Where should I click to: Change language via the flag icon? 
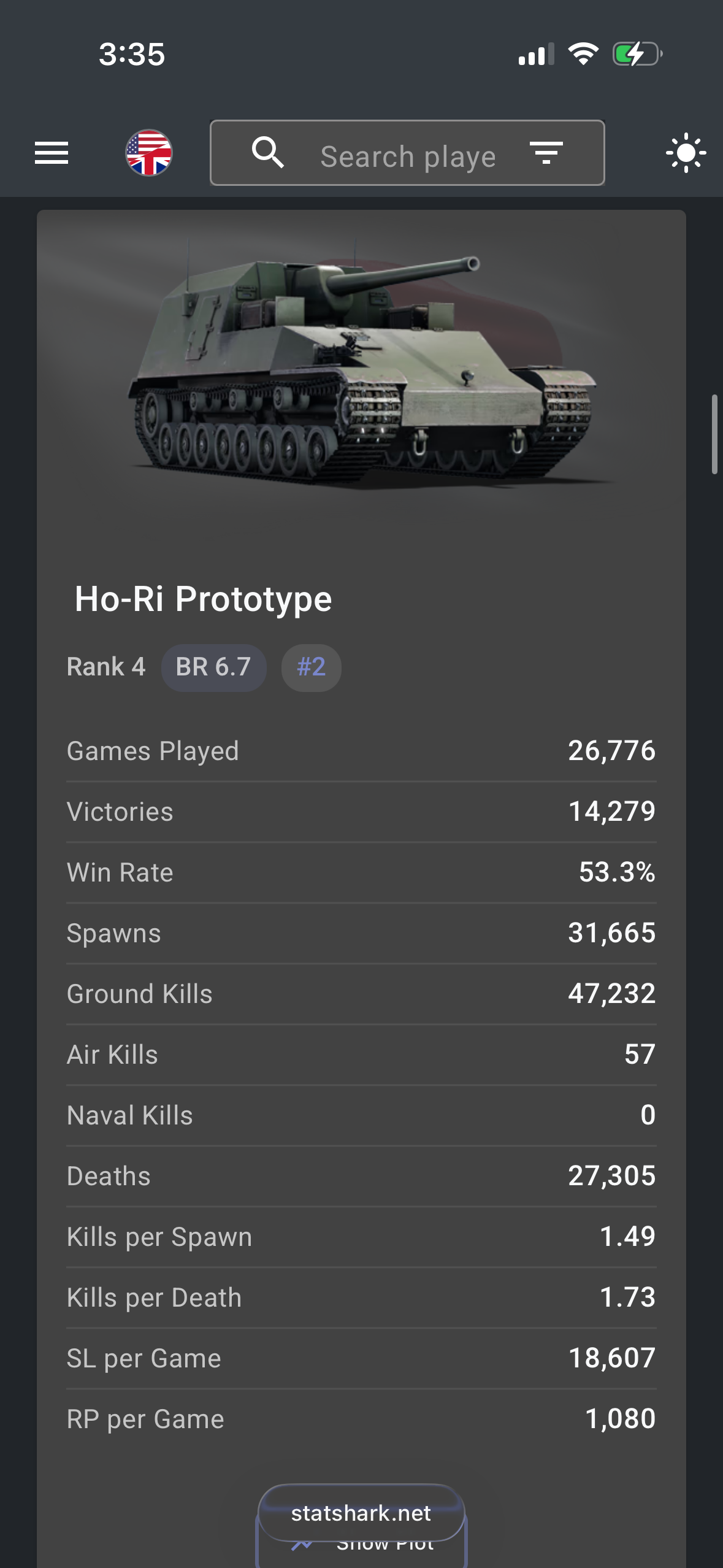(149, 153)
